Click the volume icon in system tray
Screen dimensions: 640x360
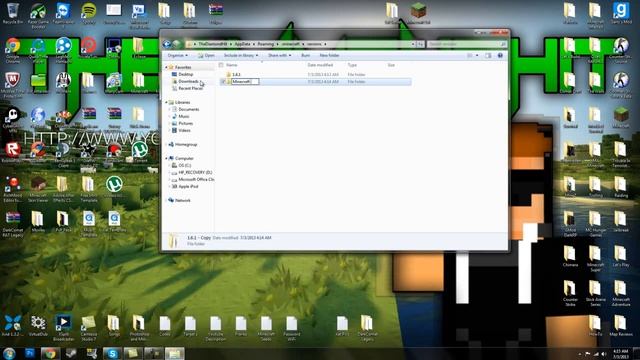604,354
